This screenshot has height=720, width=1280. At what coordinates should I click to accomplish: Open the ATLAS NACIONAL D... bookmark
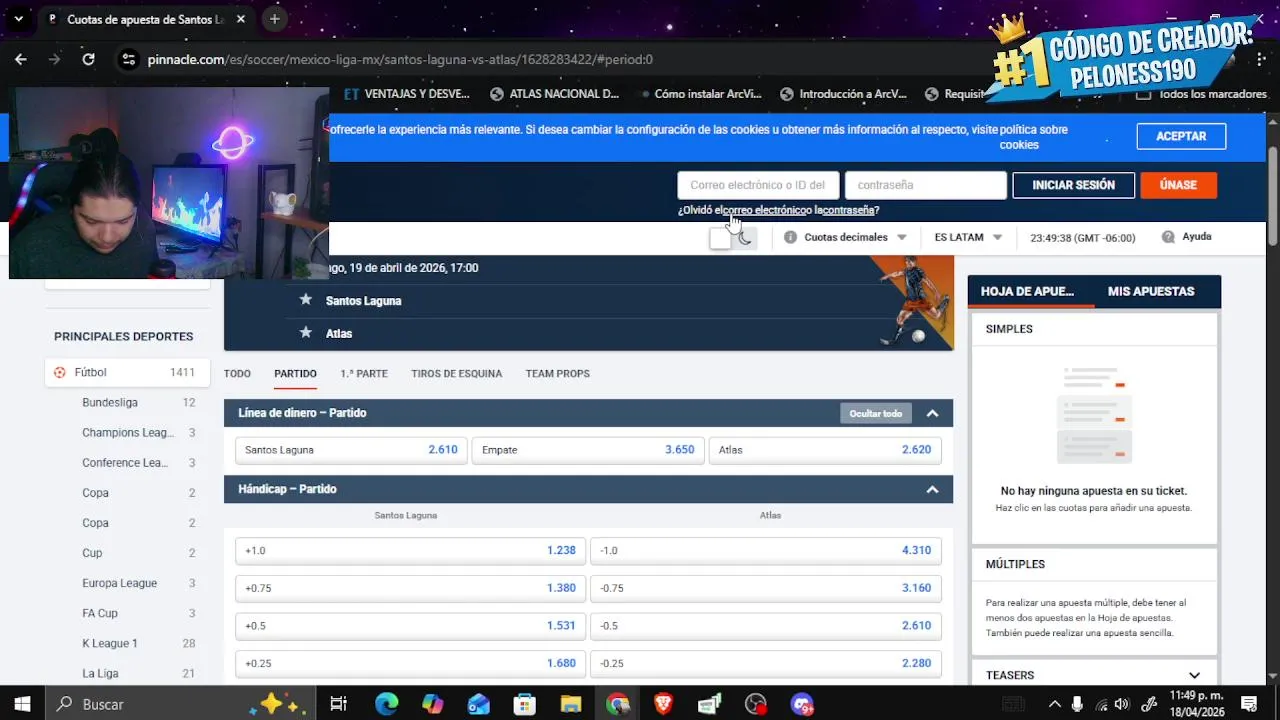[555, 94]
